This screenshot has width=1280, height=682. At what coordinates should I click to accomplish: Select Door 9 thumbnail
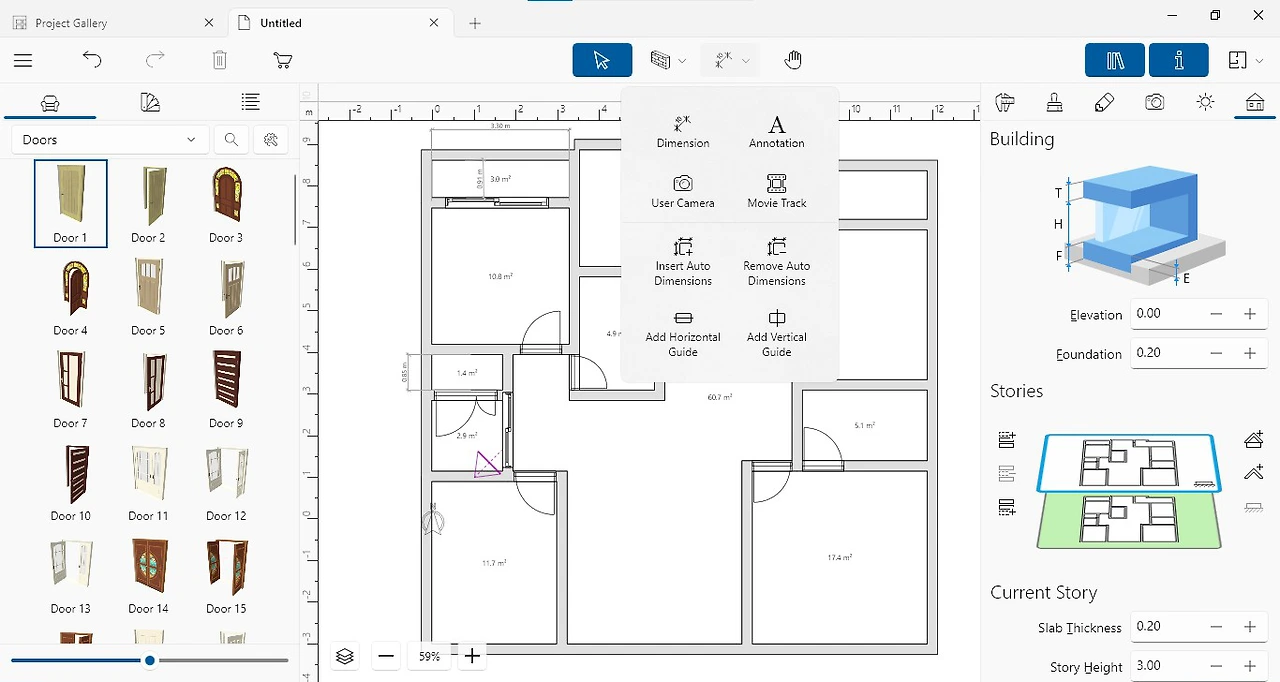point(226,388)
